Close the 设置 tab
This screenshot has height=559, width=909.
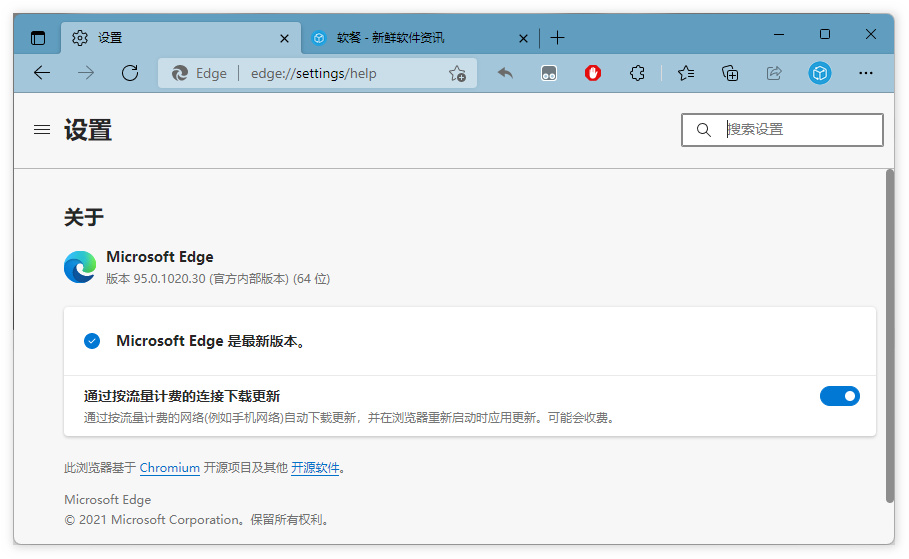pyautogui.click(x=284, y=38)
